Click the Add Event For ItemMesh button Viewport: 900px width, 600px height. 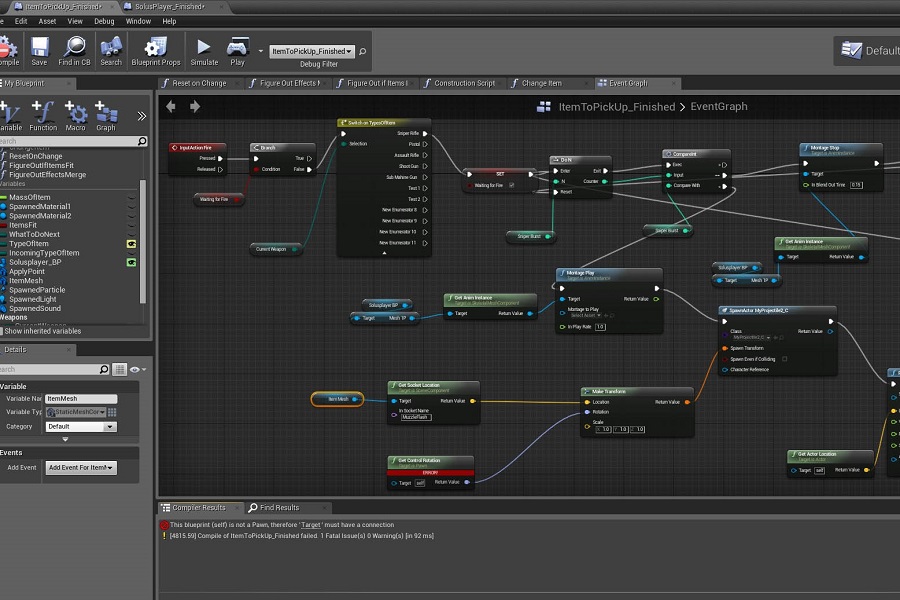point(81,468)
